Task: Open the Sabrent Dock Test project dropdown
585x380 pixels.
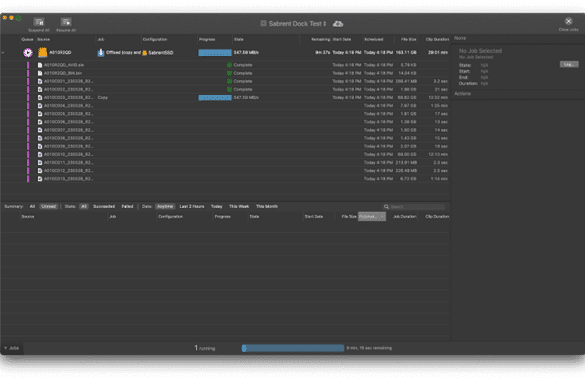Action: [x=293, y=23]
